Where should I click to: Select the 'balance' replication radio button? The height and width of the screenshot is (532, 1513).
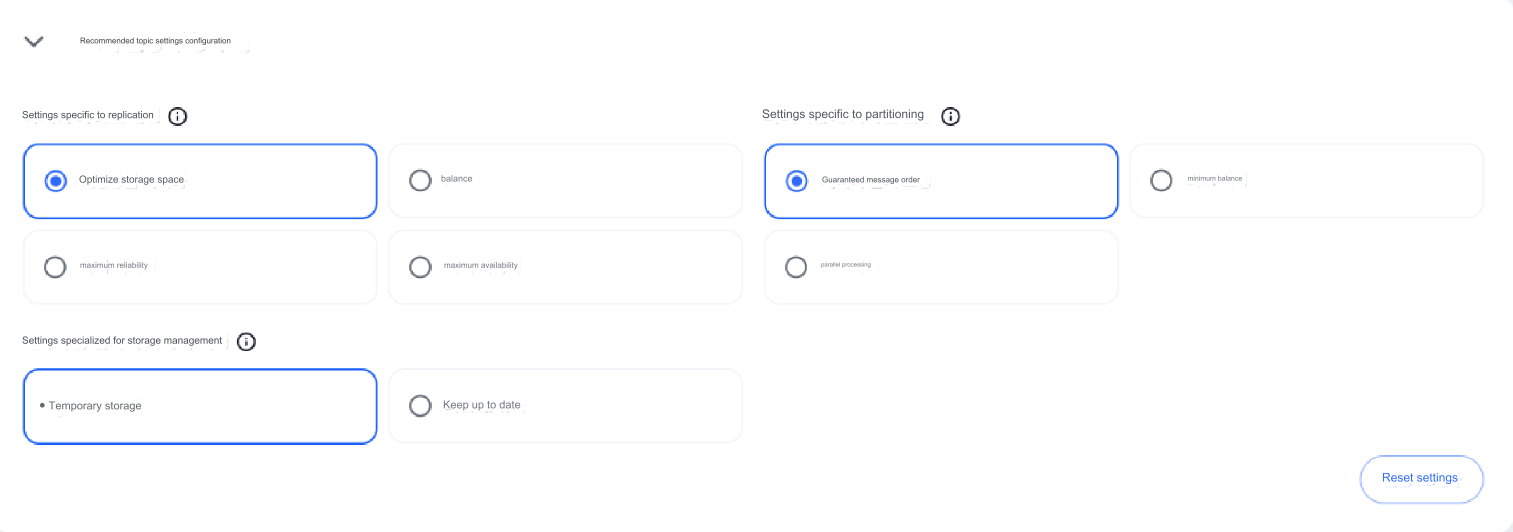pyautogui.click(x=420, y=180)
